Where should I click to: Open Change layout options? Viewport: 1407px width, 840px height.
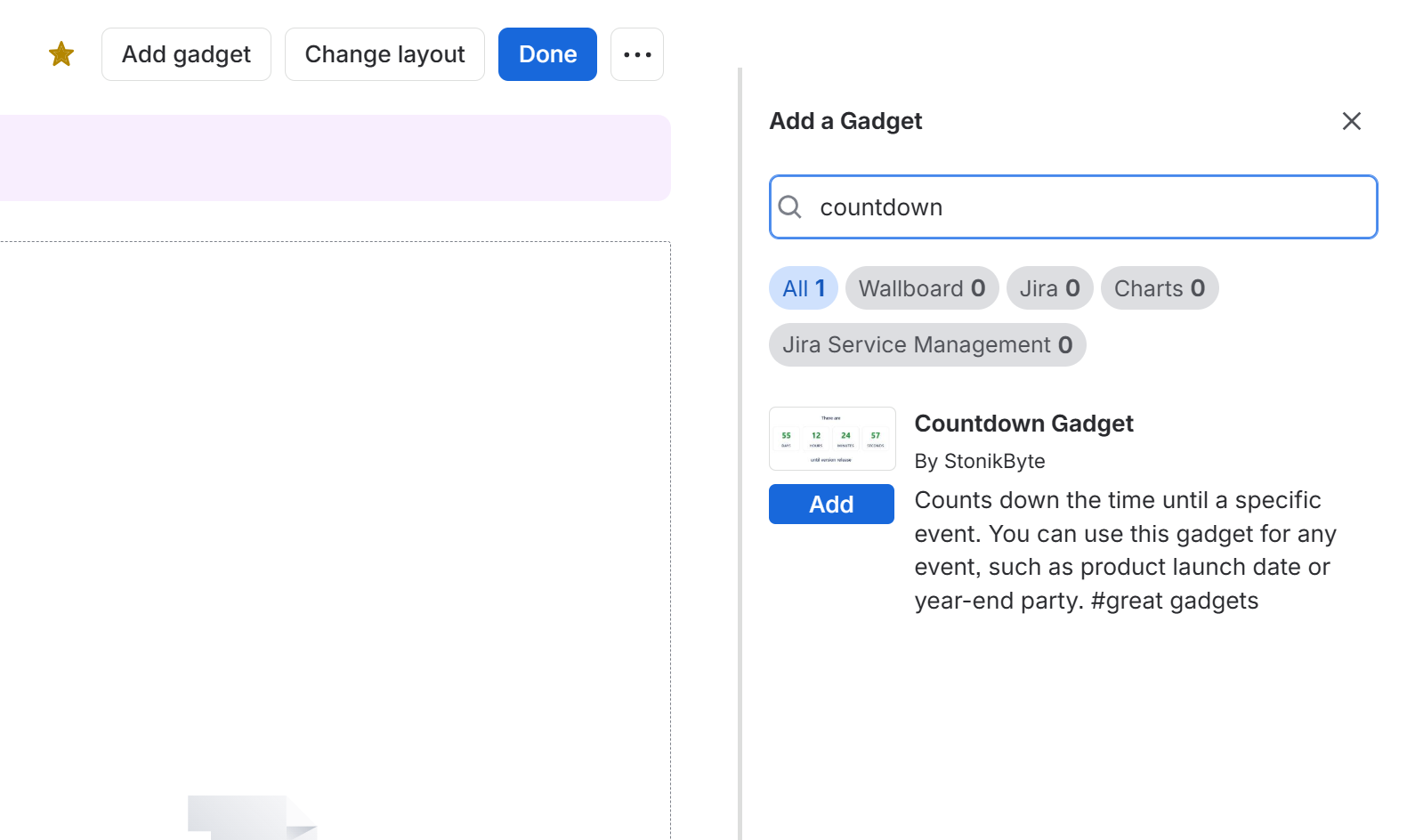click(384, 54)
